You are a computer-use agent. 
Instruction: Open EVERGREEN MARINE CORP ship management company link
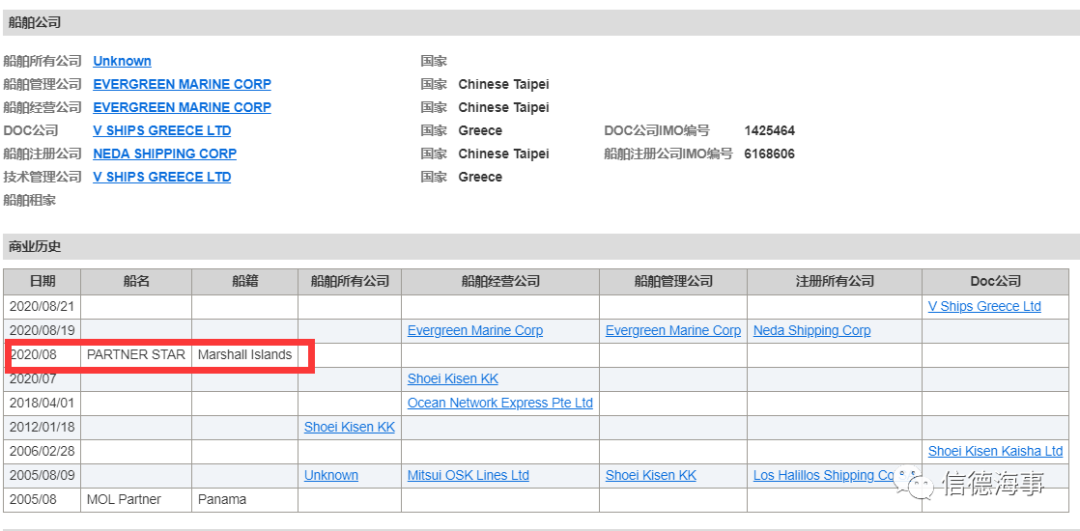pyautogui.click(x=182, y=84)
